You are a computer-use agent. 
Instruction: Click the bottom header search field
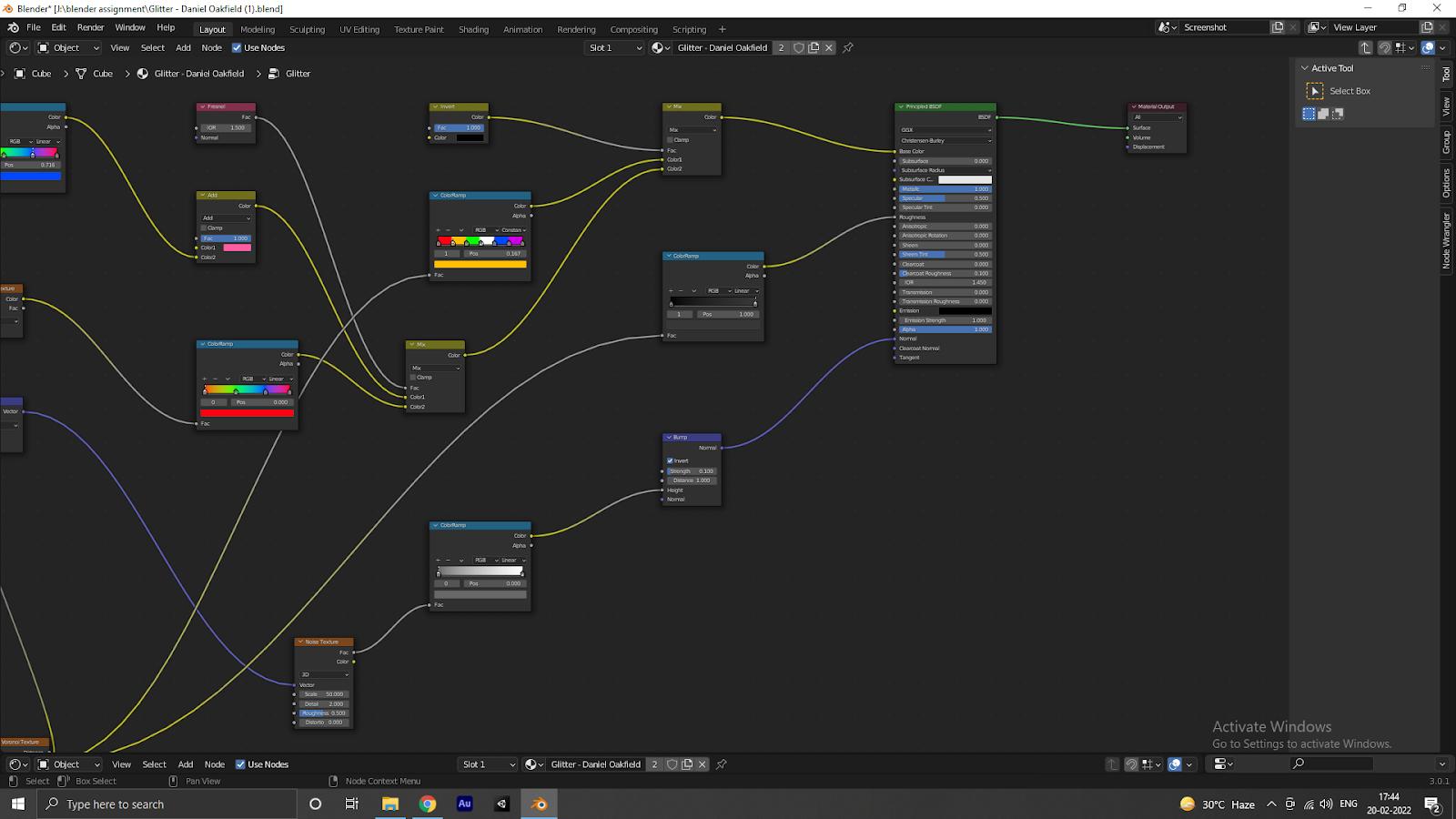[x=1331, y=764]
